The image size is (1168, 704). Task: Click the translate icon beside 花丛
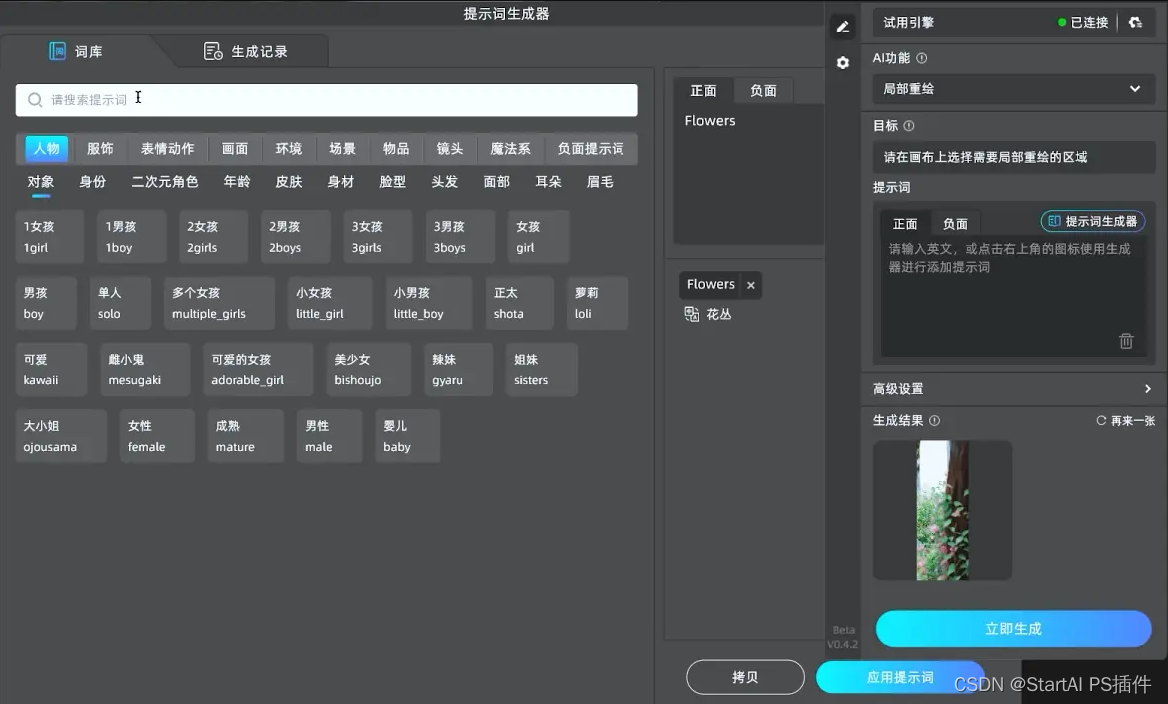[x=692, y=314]
